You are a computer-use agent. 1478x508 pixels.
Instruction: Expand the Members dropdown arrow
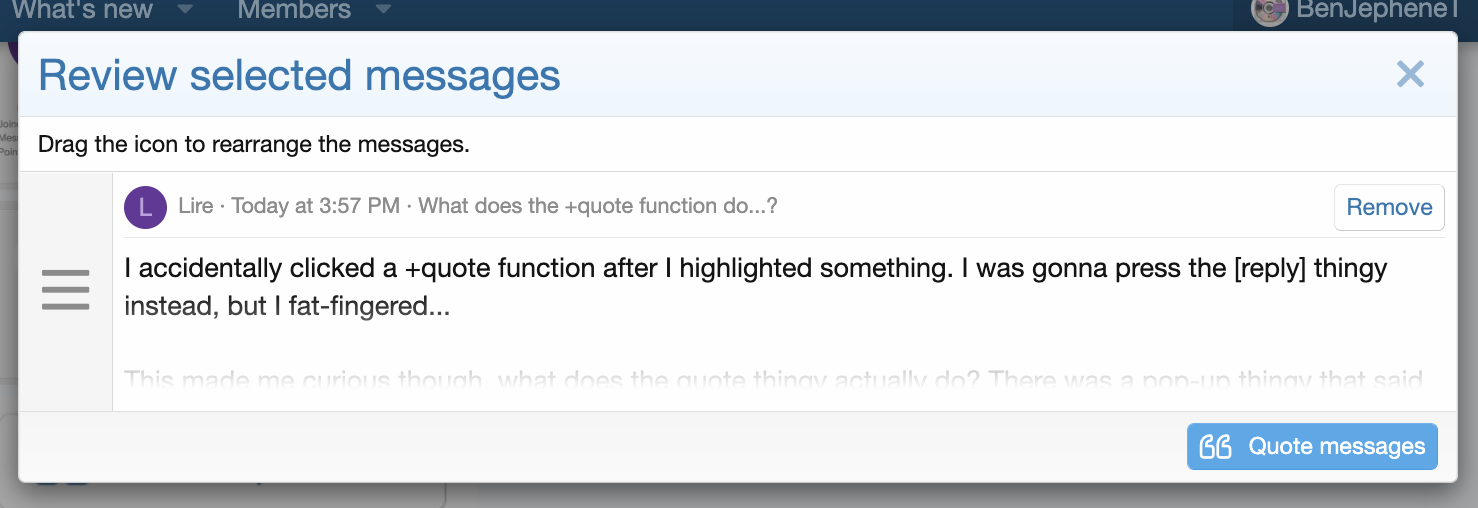tap(383, 10)
